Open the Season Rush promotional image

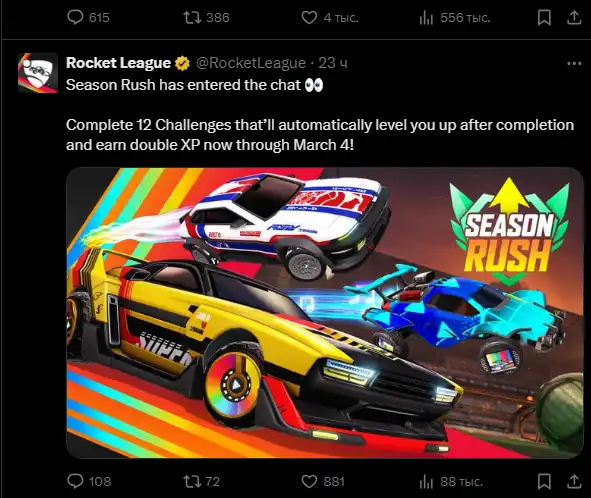pos(325,313)
